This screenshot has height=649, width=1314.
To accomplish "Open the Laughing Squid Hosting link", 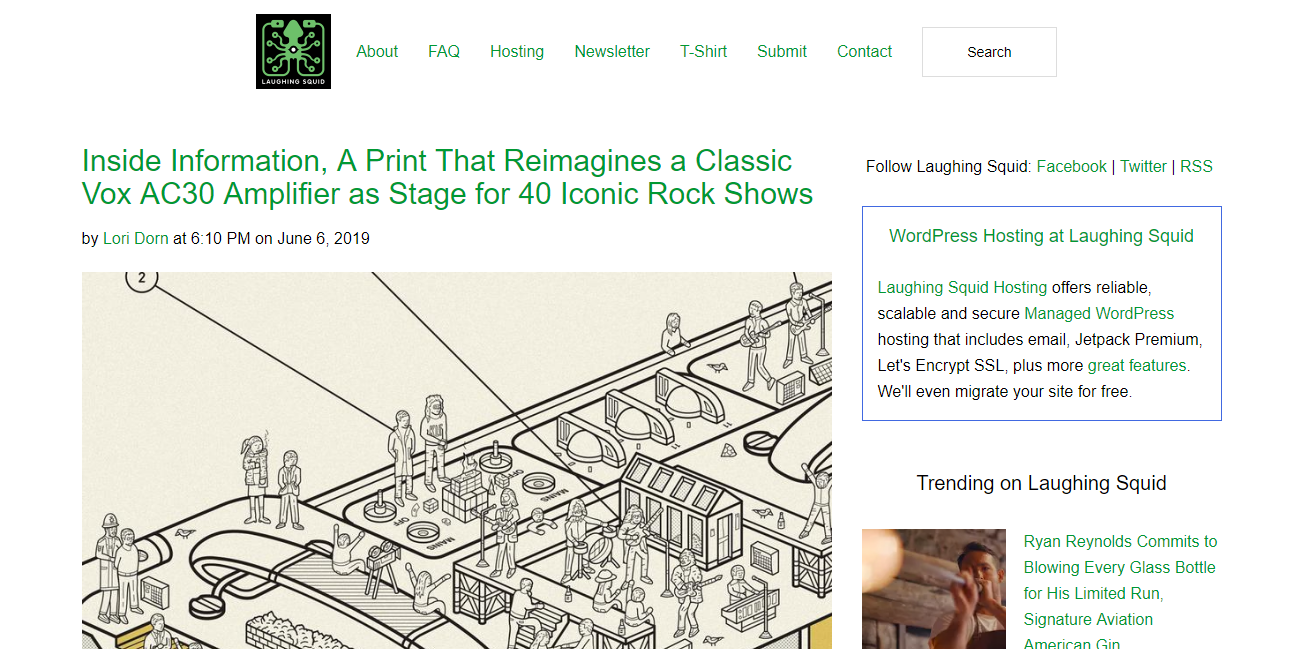I will point(962,287).
